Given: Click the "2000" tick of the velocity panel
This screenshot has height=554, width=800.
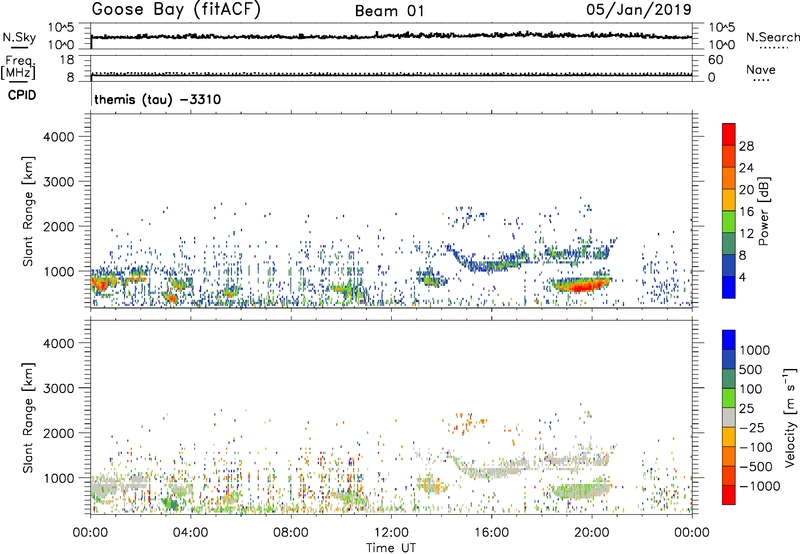Looking at the screenshot, I should coord(59,434).
